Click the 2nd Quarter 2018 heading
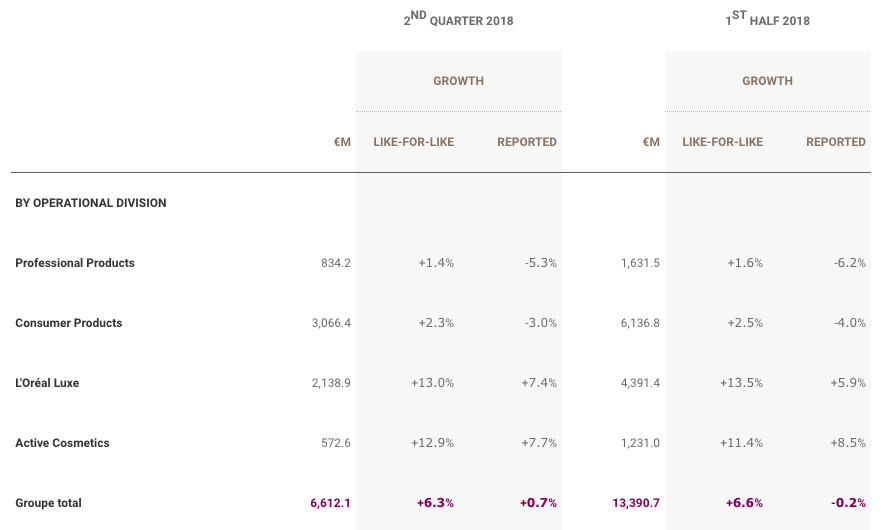888x530 pixels. 458,19
